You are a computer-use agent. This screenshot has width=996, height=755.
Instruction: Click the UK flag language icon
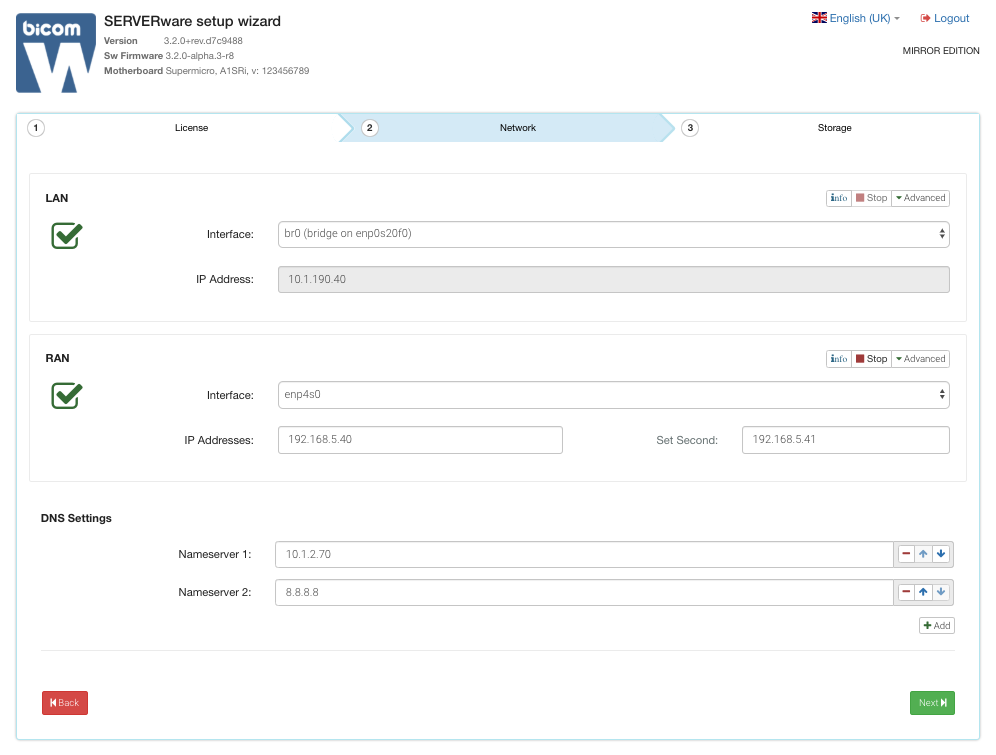click(819, 18)
